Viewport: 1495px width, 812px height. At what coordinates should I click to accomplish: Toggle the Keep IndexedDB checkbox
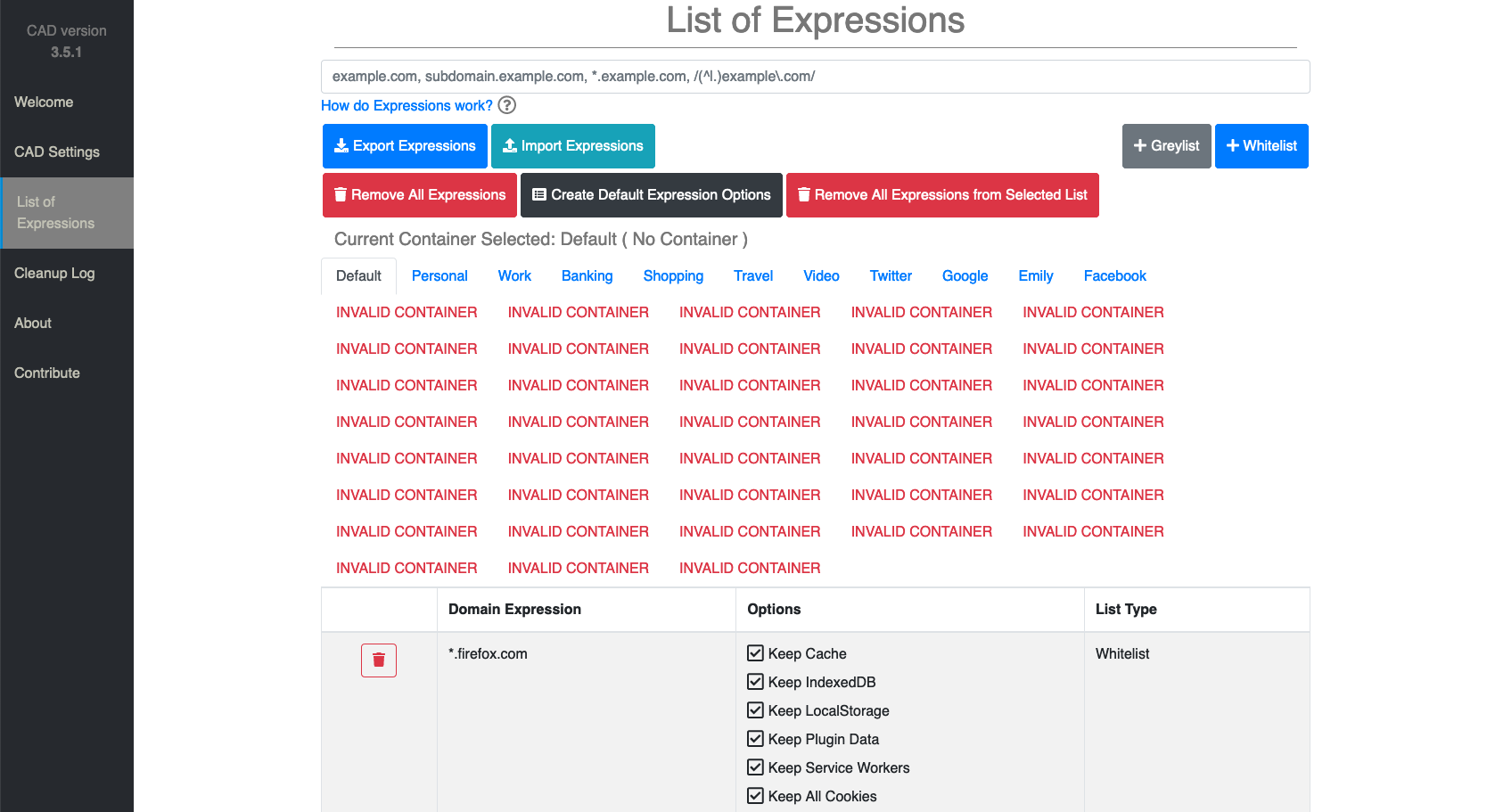point(755,682)
